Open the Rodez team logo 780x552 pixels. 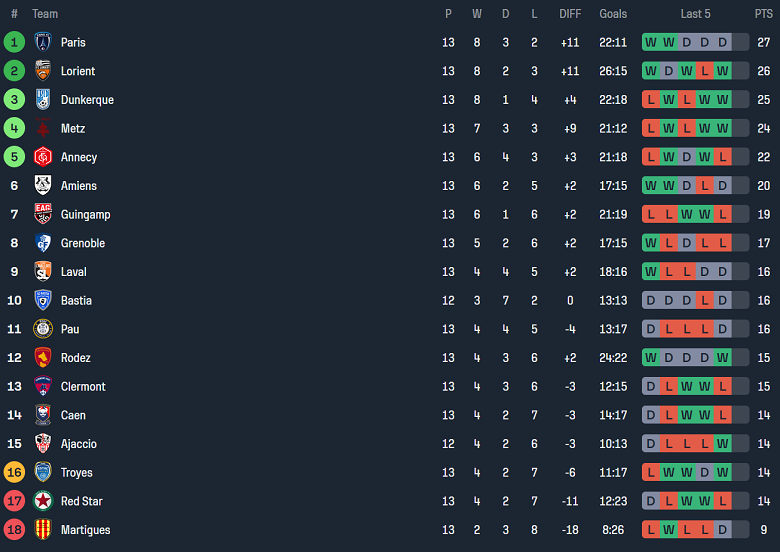[x=43, y=358]
